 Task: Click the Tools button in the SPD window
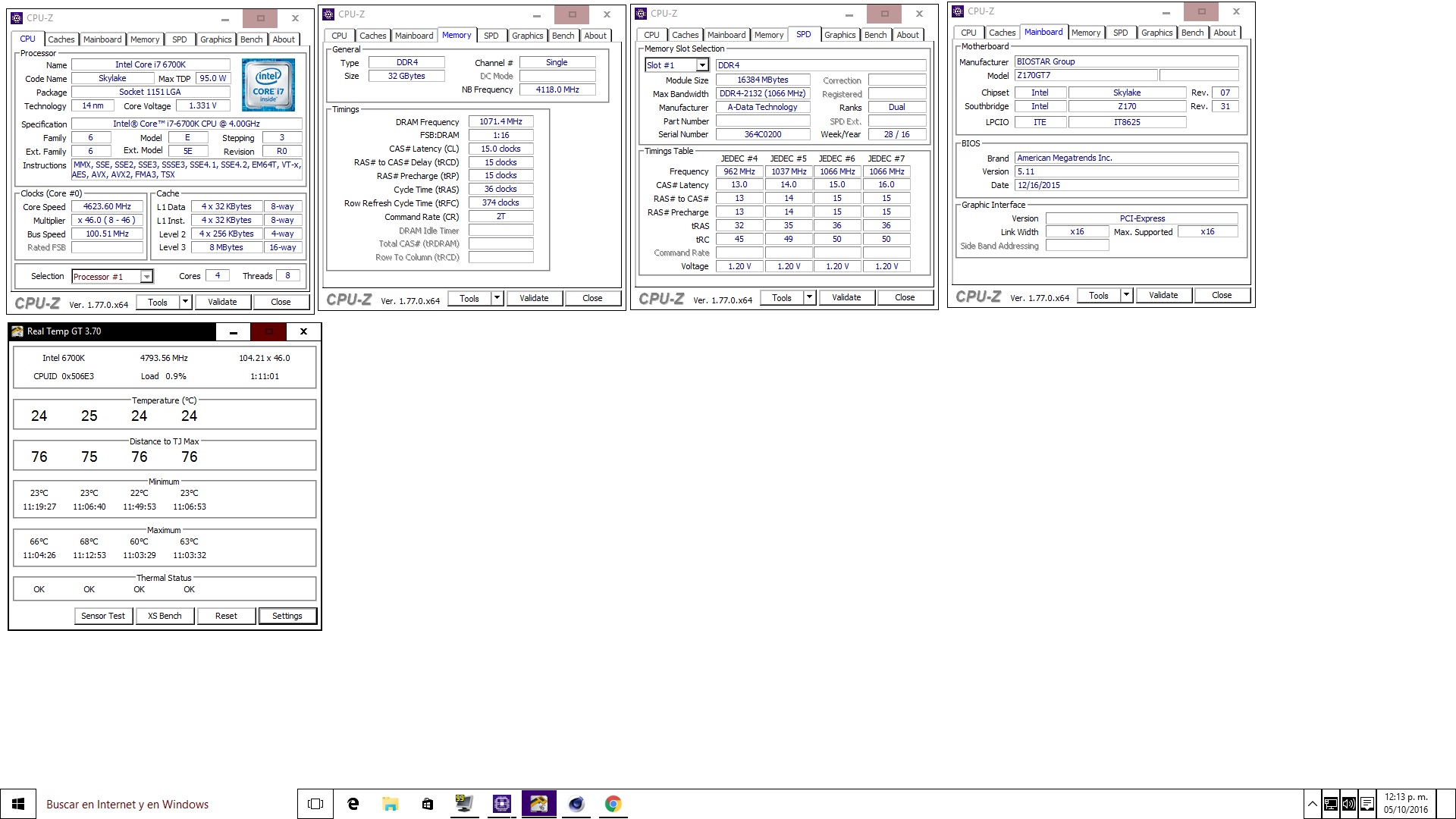(782, 297)
